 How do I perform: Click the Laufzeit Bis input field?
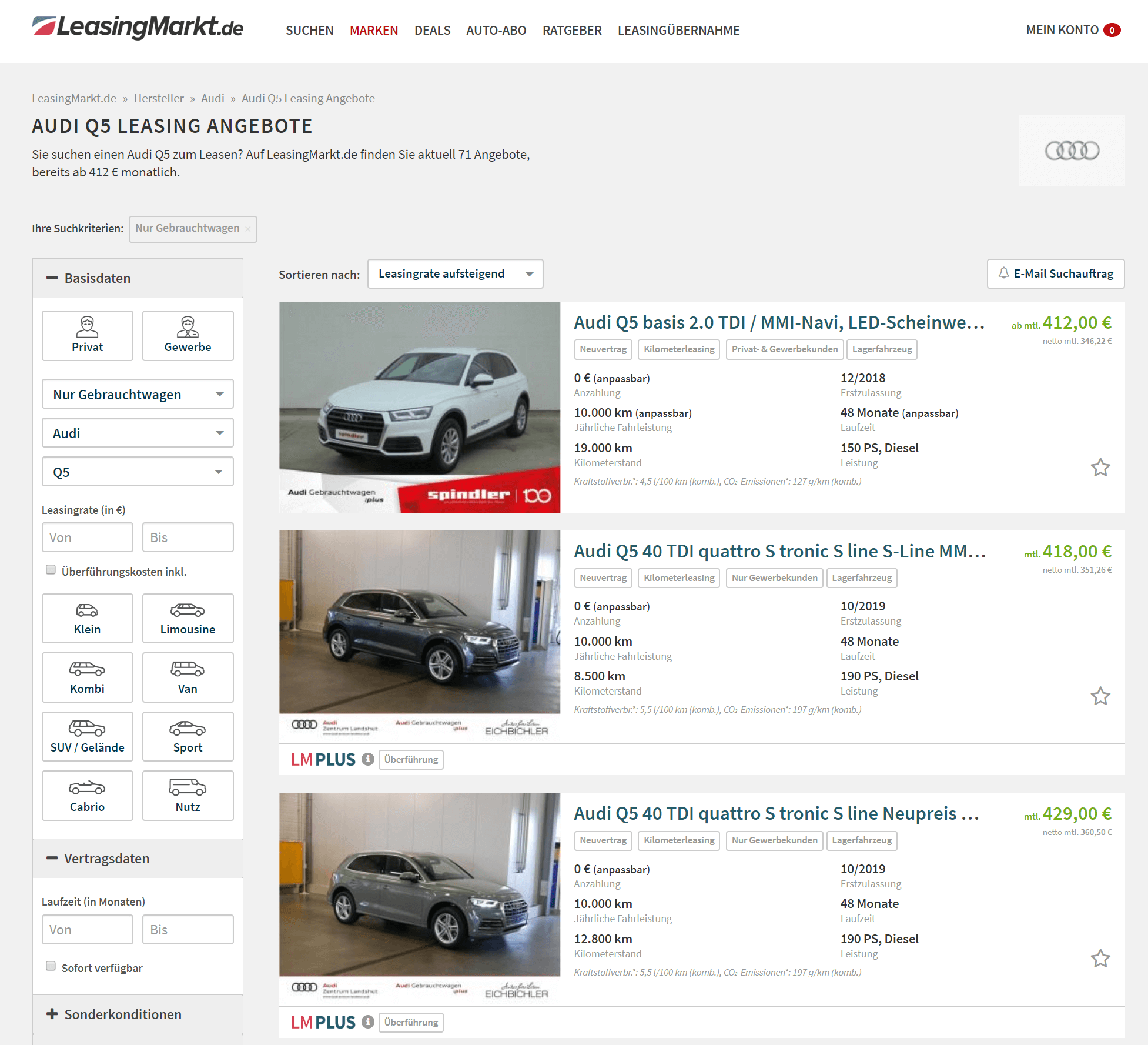(x=188, y=930)
